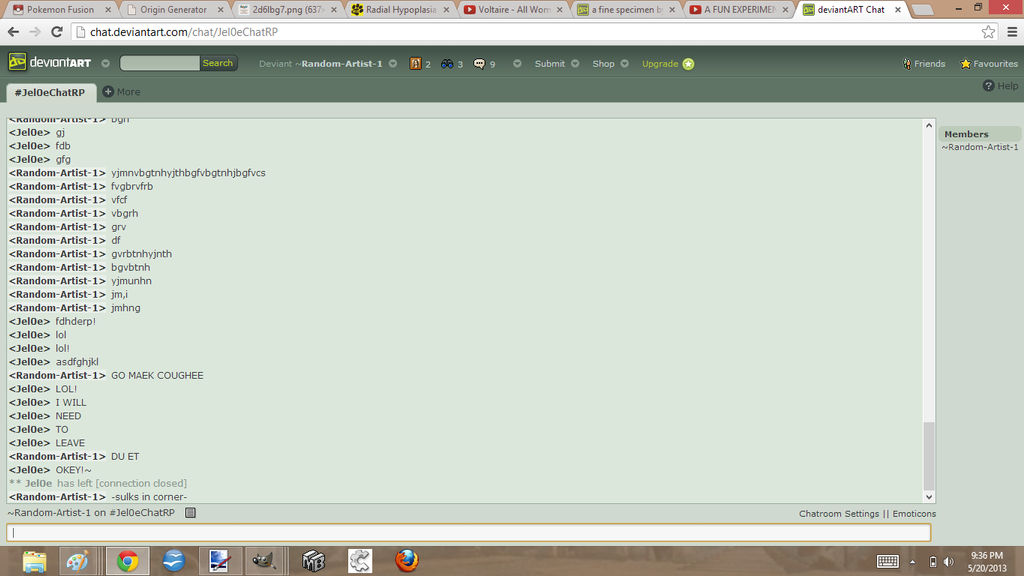This screenshot has height=576, width=1024.
Task: Click the Favourites star icon
Action: (x=965, y=64)
